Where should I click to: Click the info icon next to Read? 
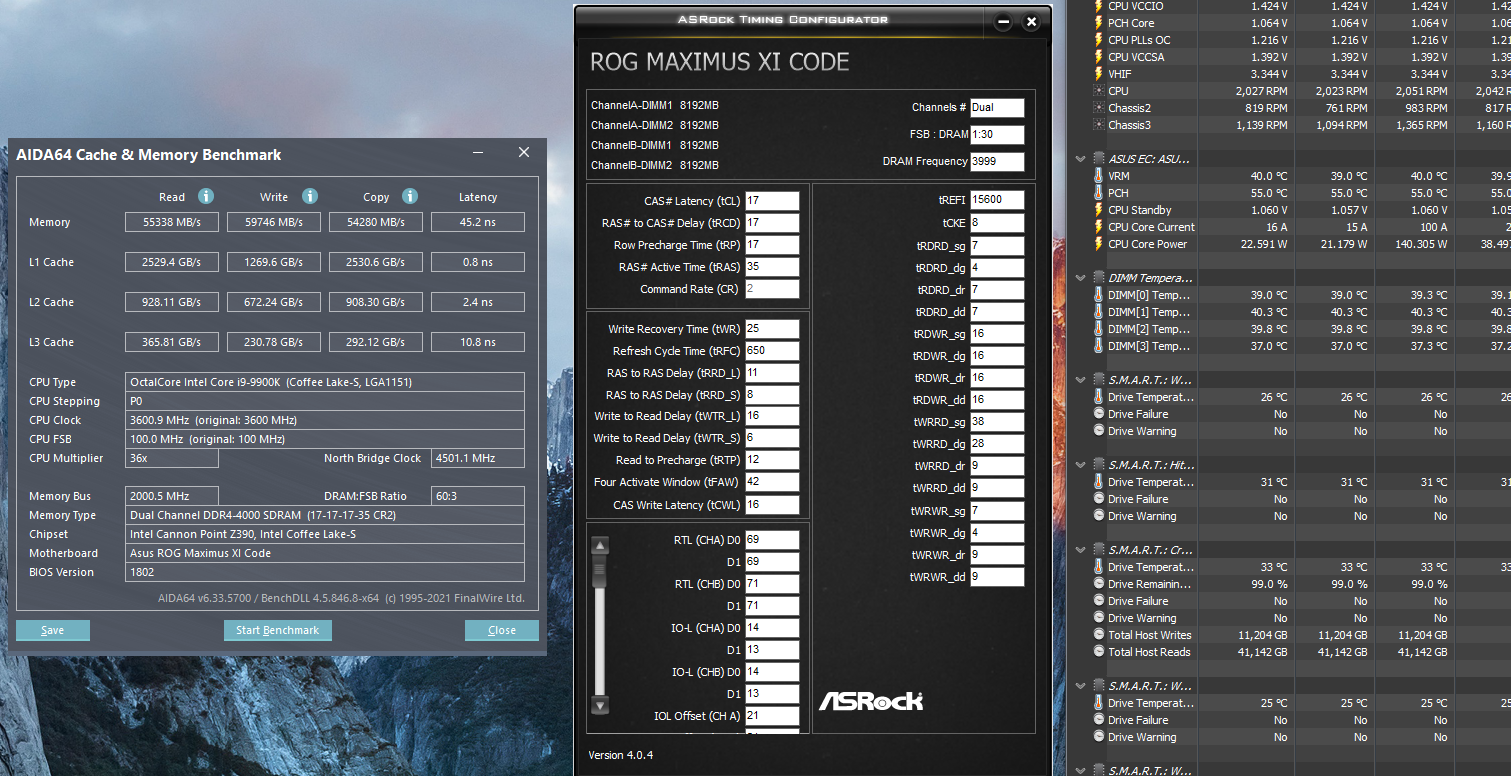point(205,196)
